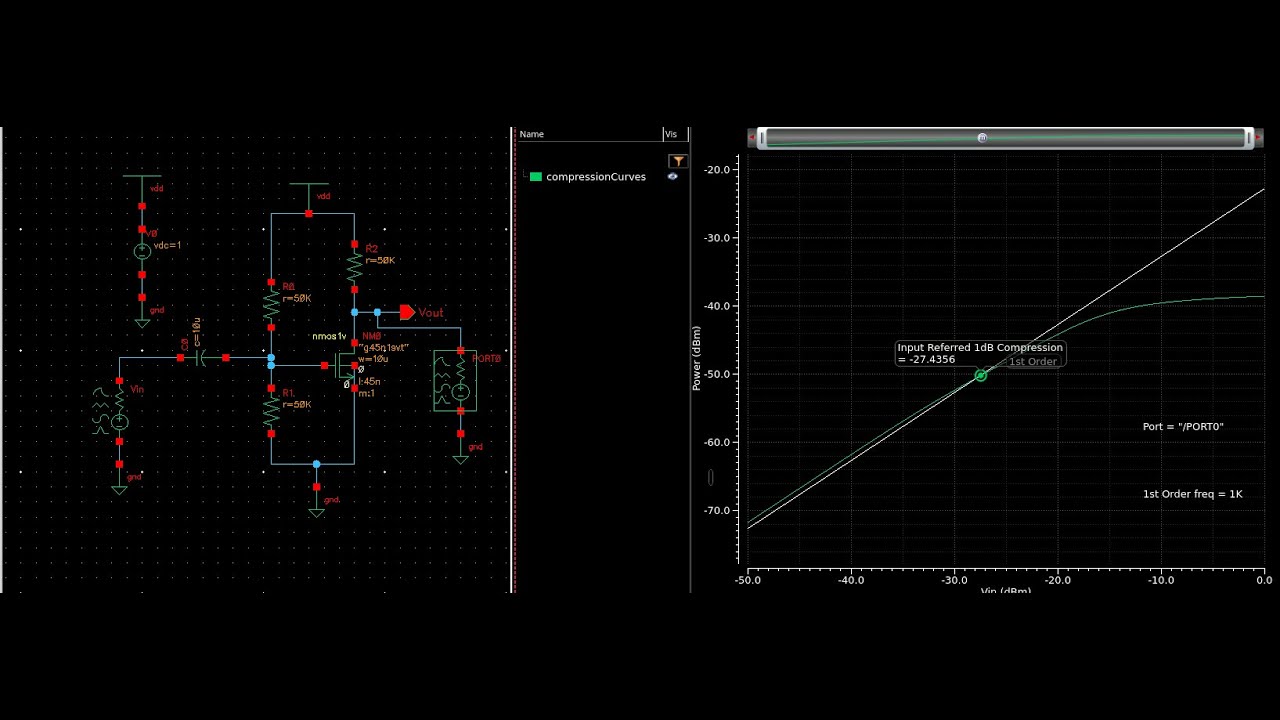The width and height of the screenshot is (1280, 720).
Task: Click the 1dB compression marker point on curve
Action: point(981,375)
